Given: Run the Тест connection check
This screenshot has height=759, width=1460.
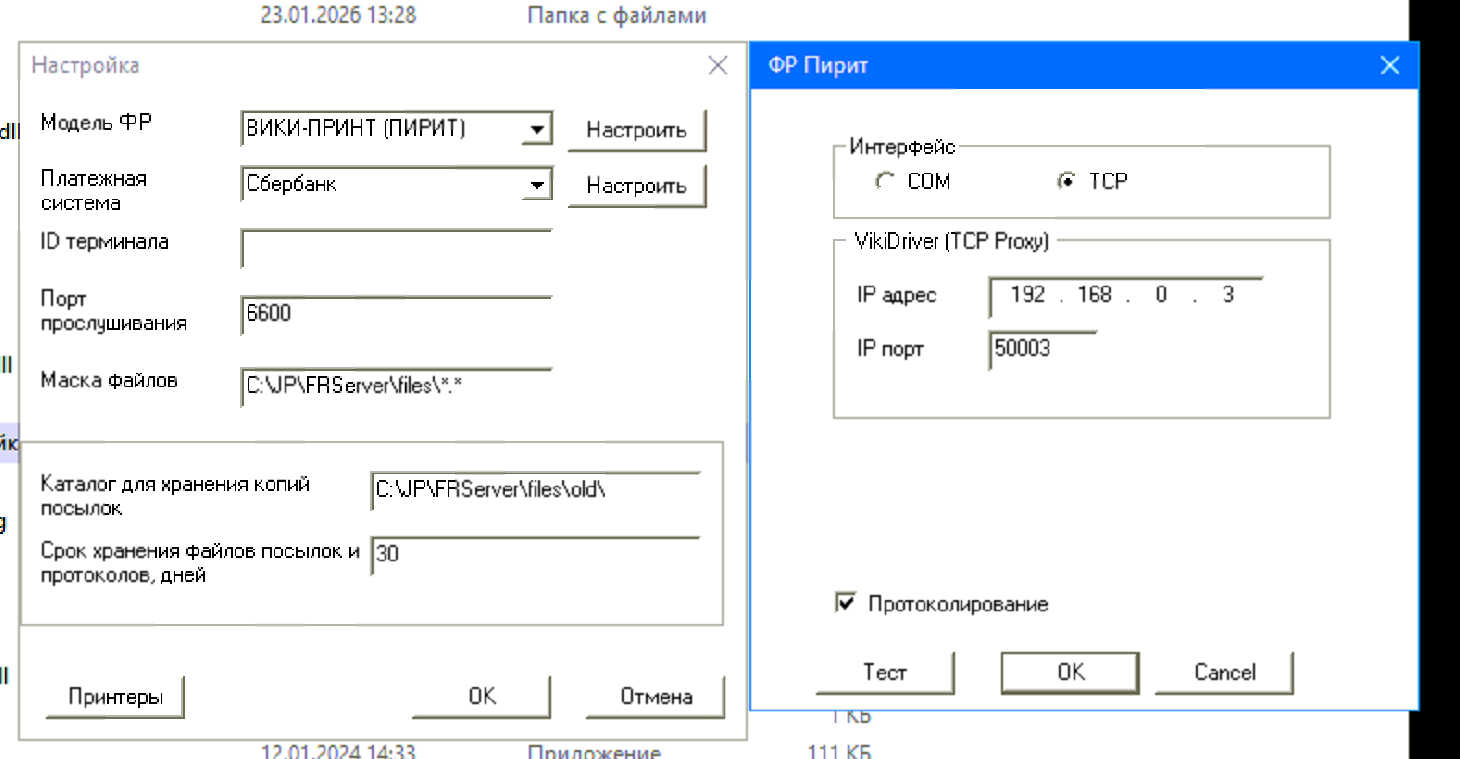Looking at the screenshot, I should (884, 672).
